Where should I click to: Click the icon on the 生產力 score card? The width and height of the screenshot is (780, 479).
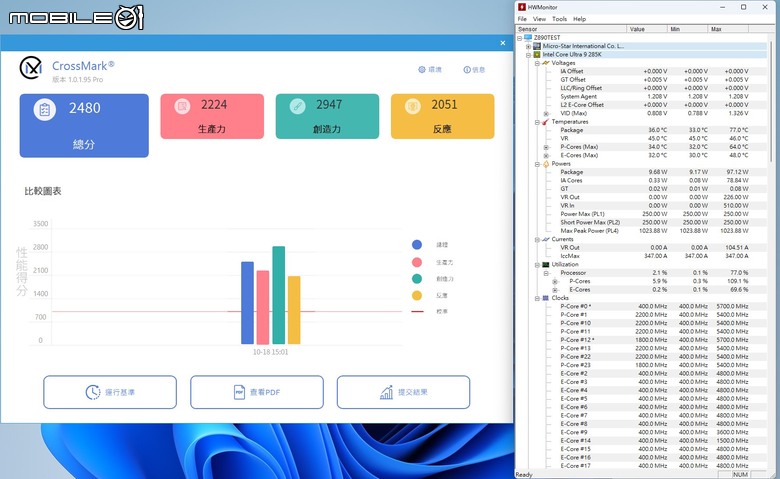coord(182,106)
